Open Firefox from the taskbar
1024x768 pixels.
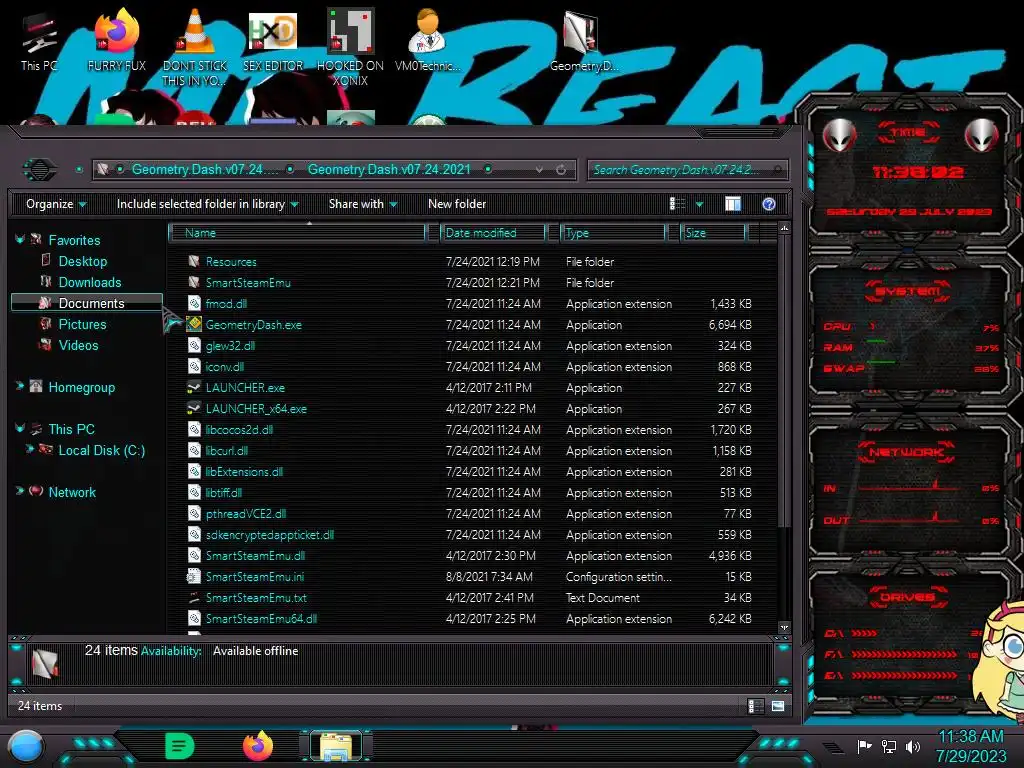[258, 746]
